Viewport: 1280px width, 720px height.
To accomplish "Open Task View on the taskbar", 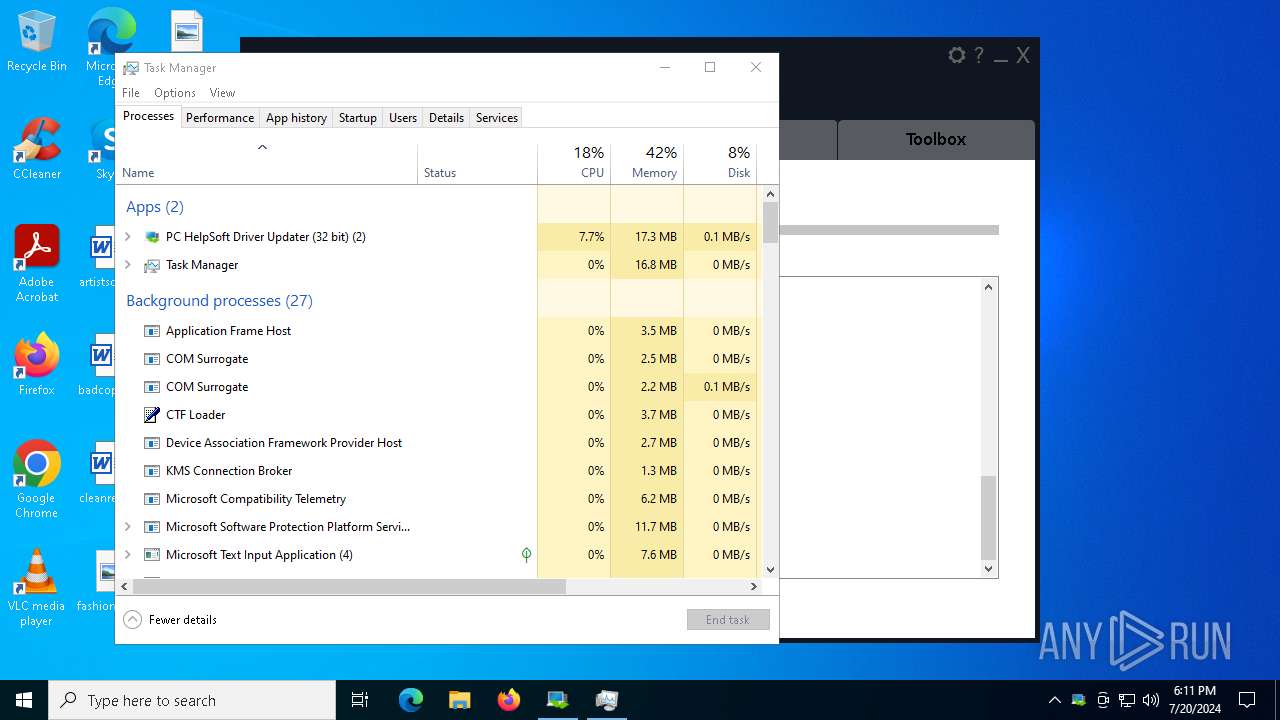I will click(x=360, y=700).
